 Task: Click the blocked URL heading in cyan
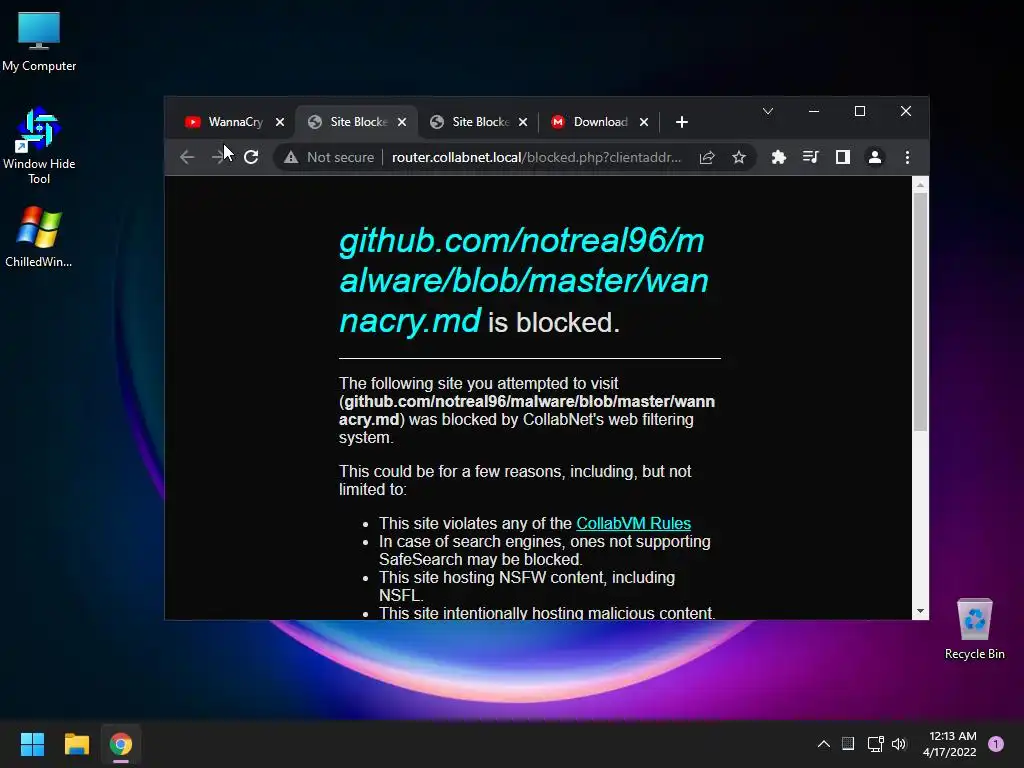[523, 281]
